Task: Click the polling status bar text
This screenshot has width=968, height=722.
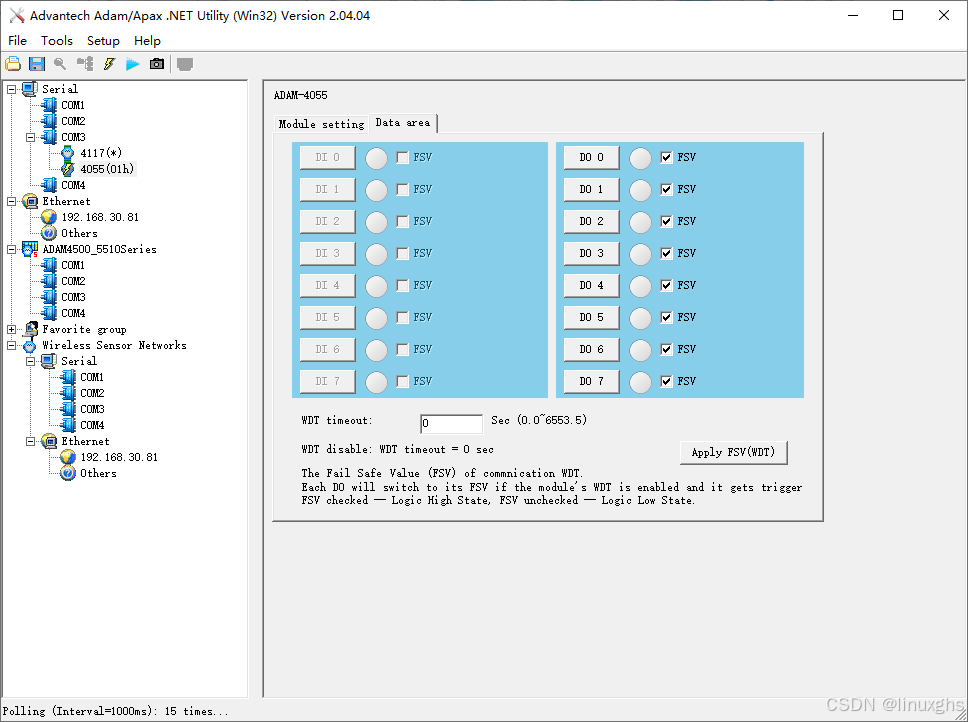Action: coord(115,711)
